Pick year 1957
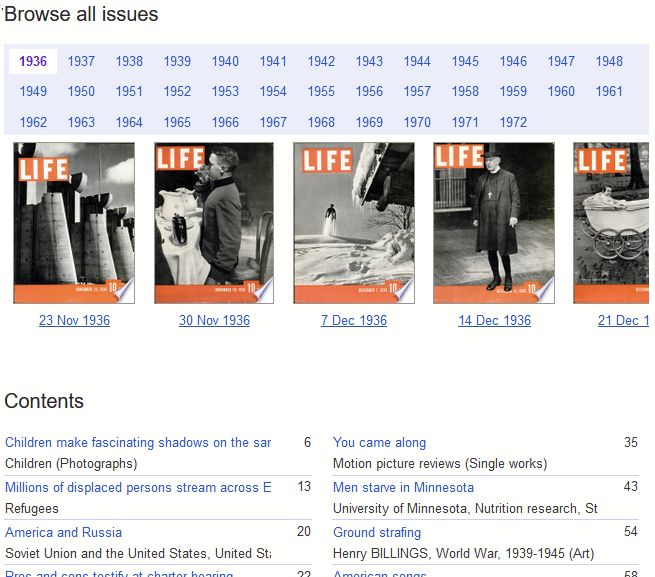 point(417,92)
